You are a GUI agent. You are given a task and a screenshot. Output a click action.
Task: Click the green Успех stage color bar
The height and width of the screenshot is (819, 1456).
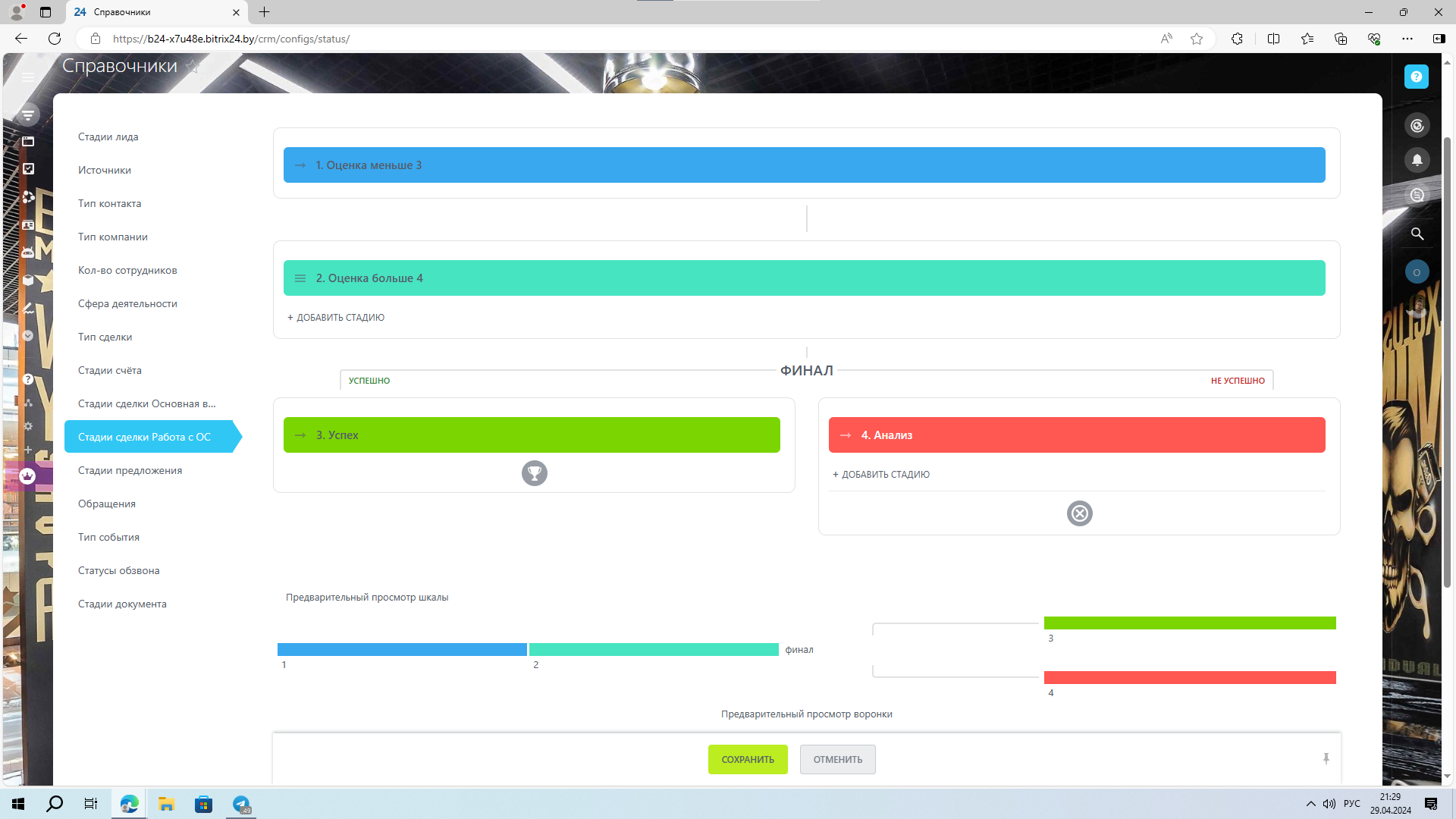(x=531, y=435)
